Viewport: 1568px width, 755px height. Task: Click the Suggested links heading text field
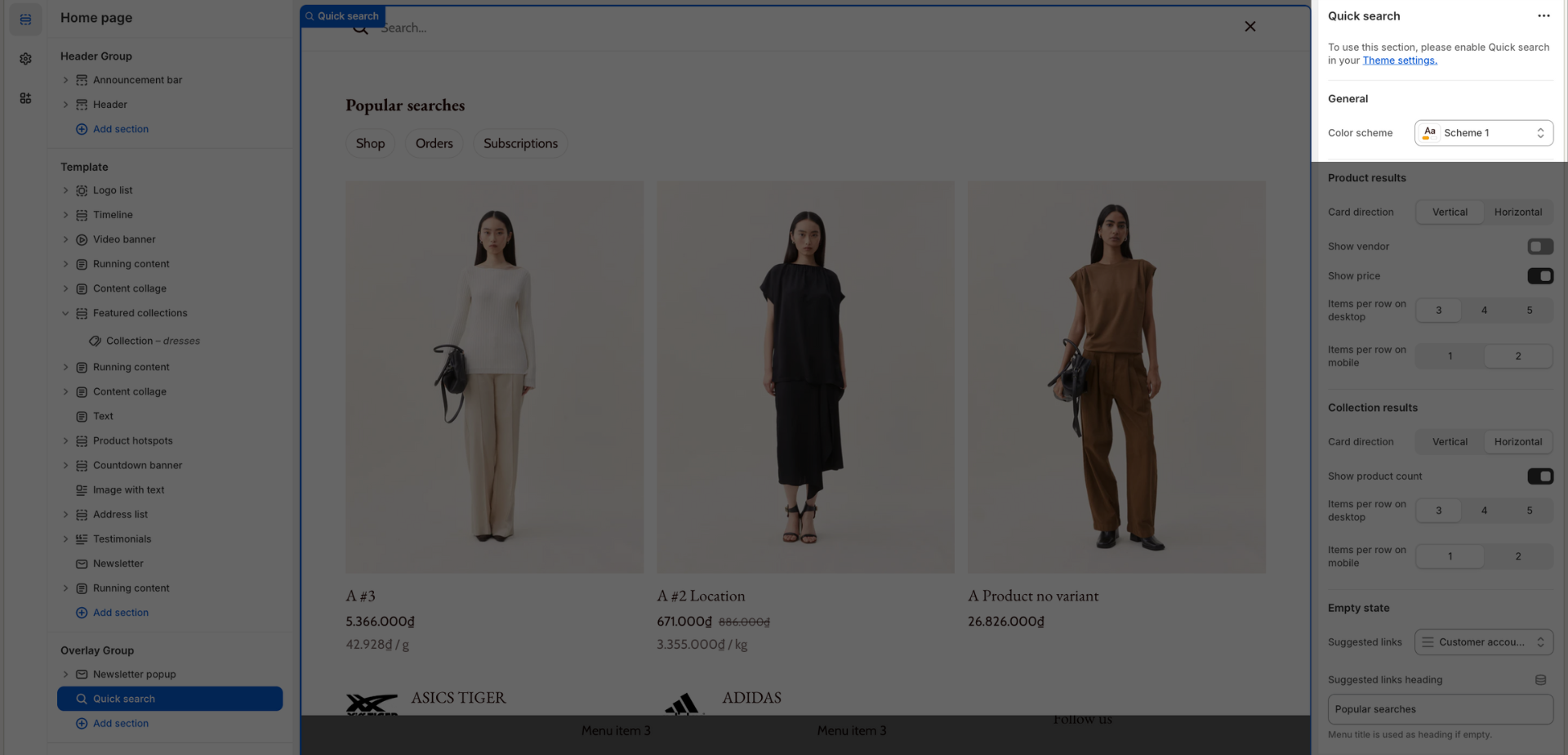(x=1440, y=709)
